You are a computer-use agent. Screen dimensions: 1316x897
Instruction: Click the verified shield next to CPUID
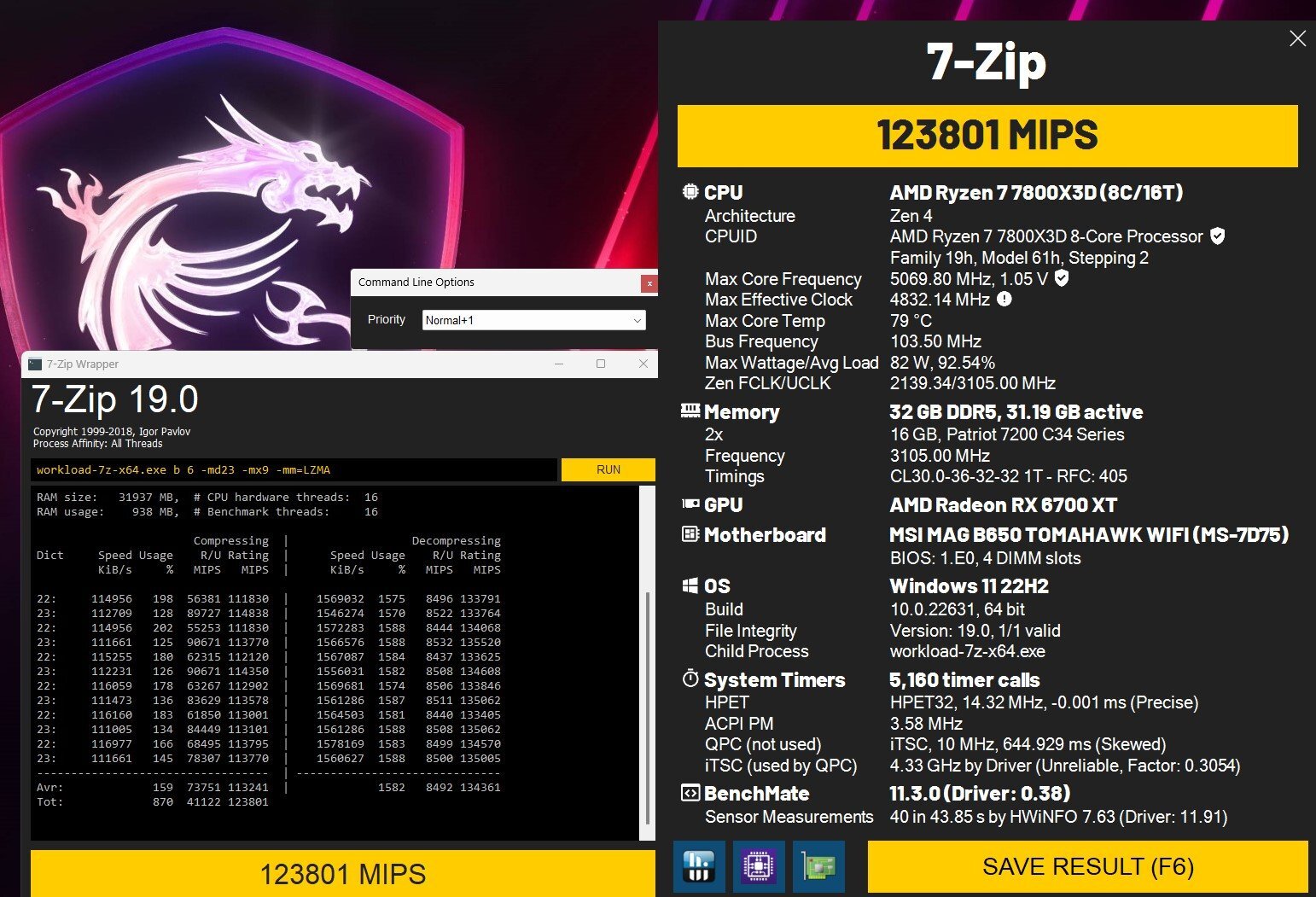coord(1218,236)
